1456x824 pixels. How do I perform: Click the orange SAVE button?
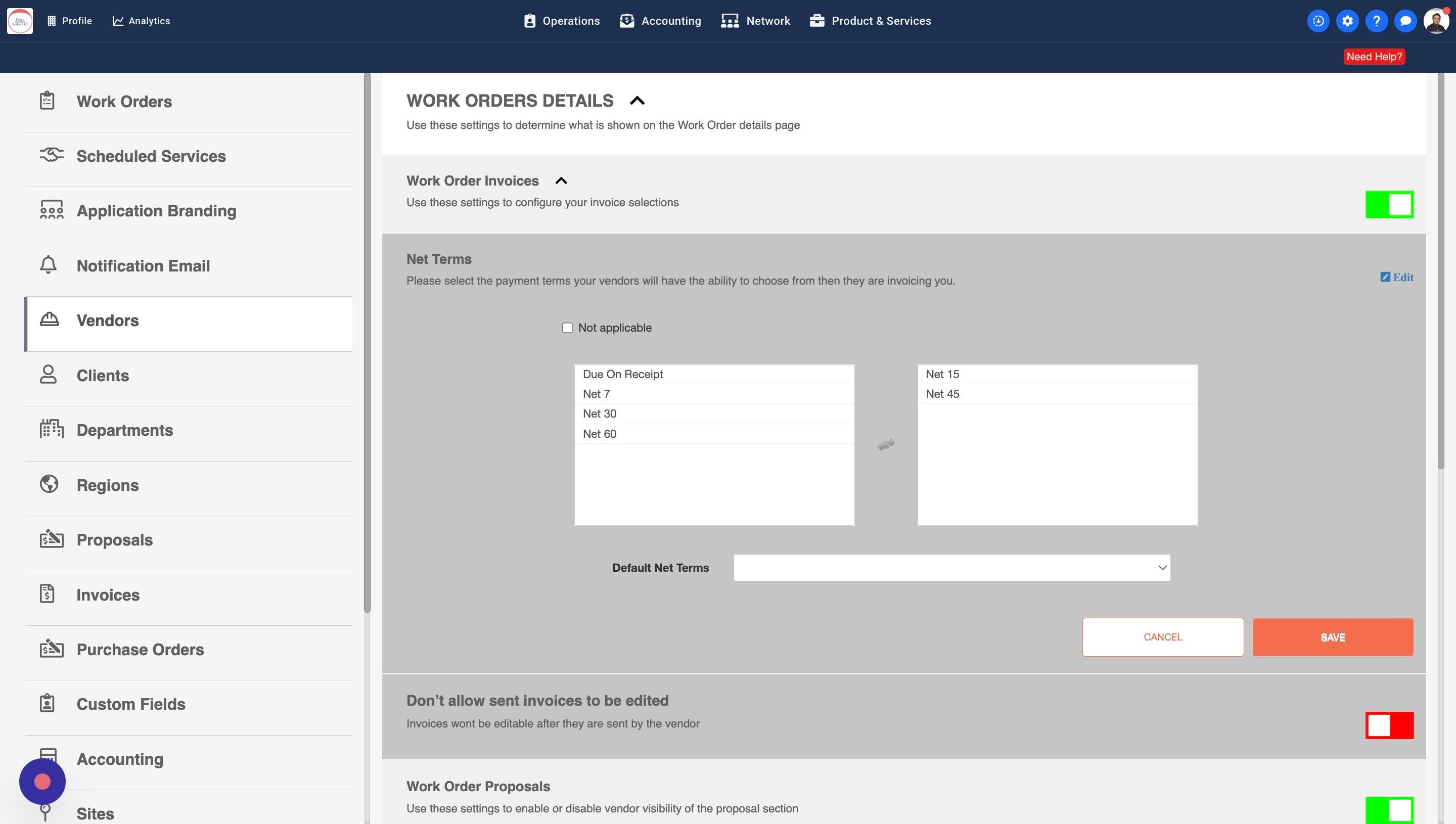click(1333, 637)
